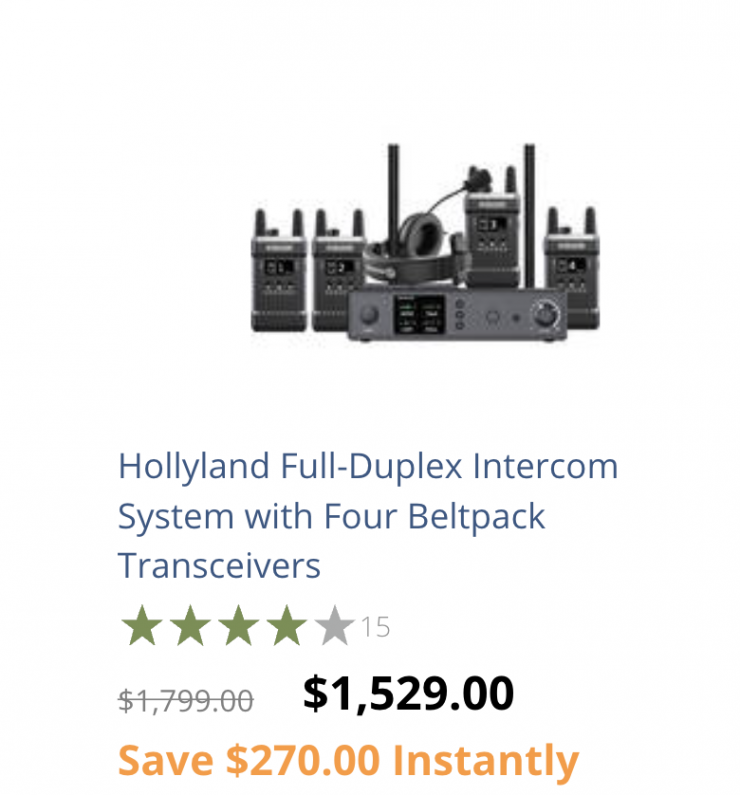Click the large knob on the base station's right

click(545, 316)
